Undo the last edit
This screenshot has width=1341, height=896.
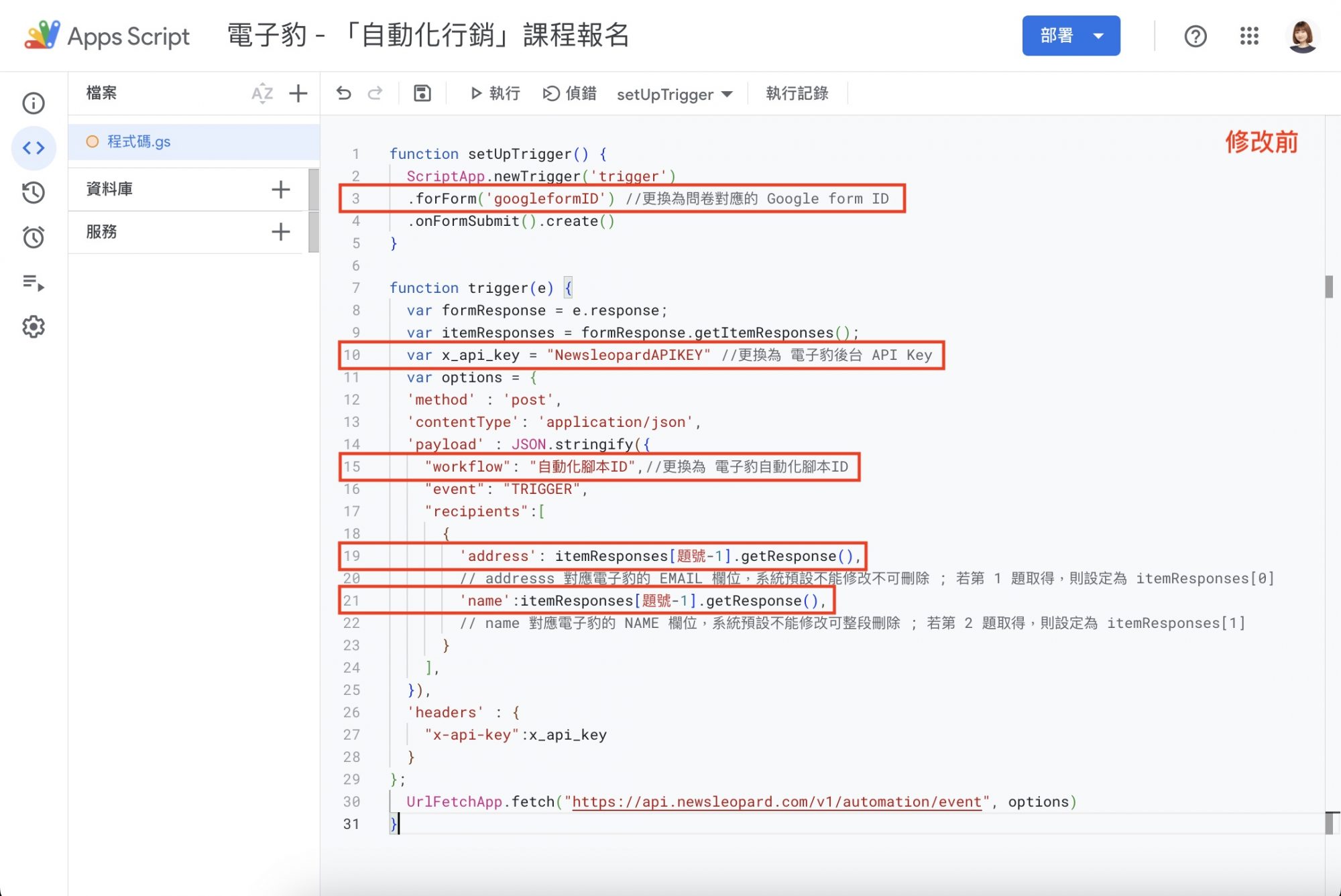344,93
